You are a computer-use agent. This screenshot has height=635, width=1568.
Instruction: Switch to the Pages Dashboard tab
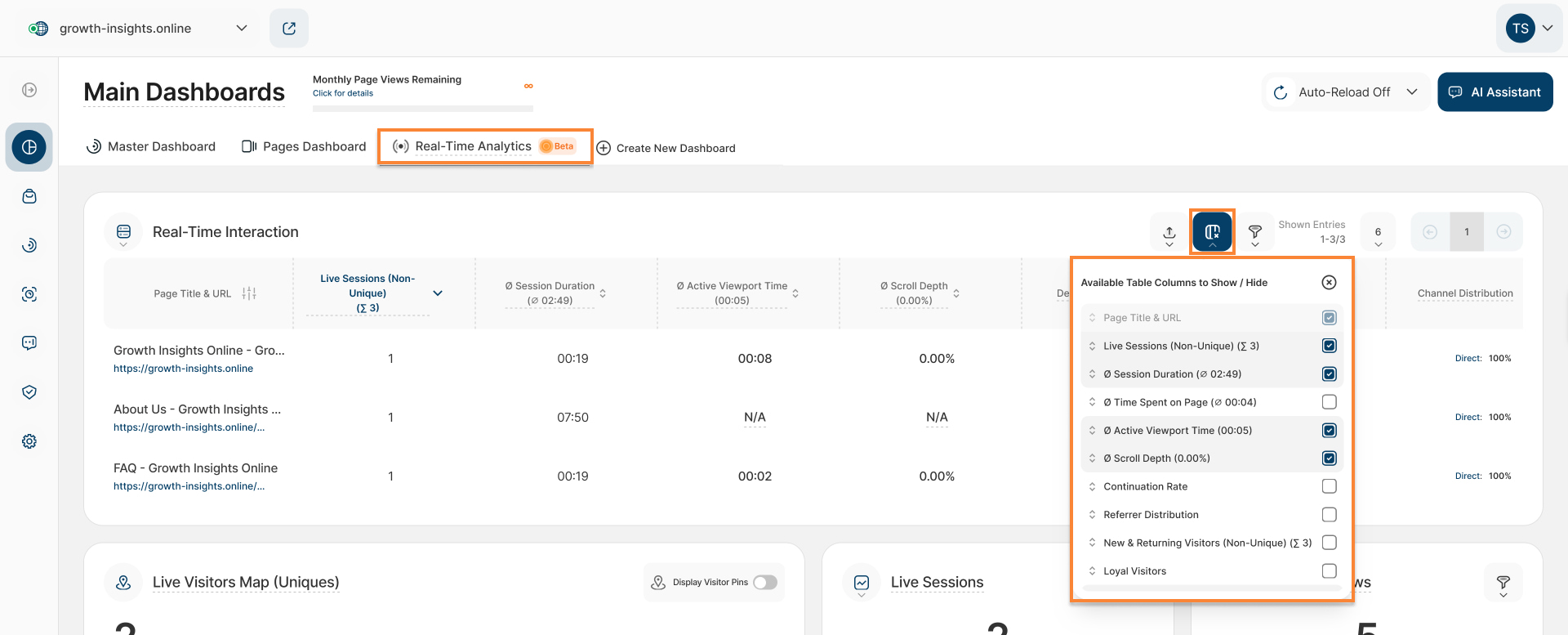point(304,147)
